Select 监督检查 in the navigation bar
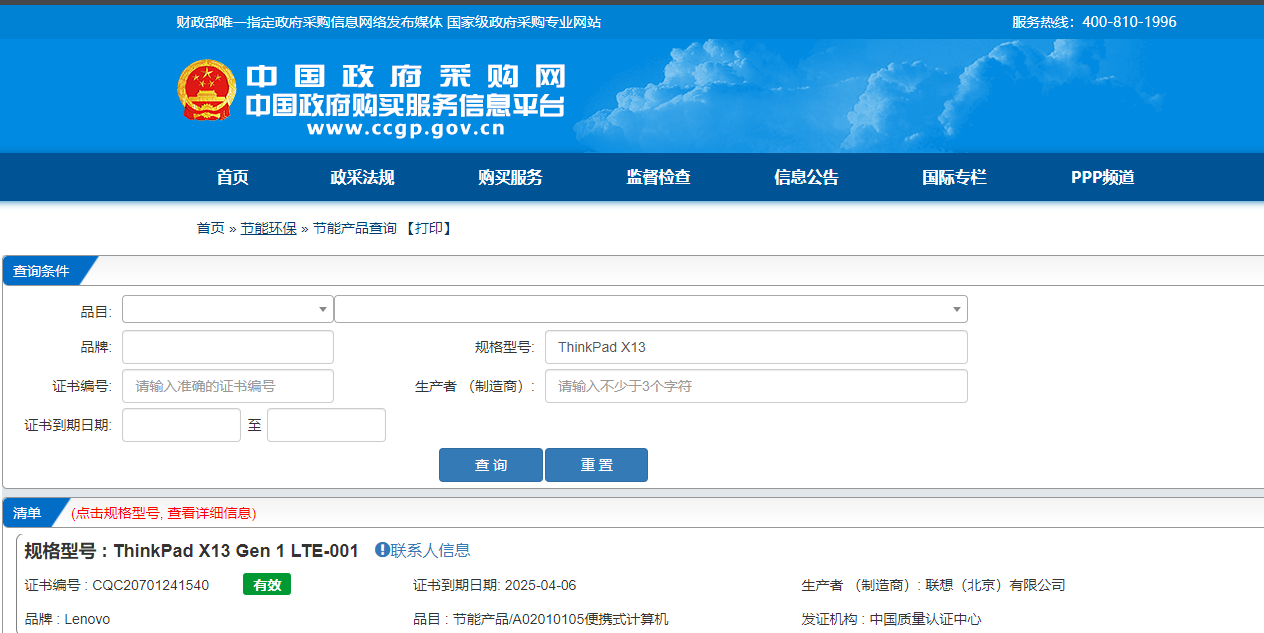Screen dimensions: 1264x633 658,177
